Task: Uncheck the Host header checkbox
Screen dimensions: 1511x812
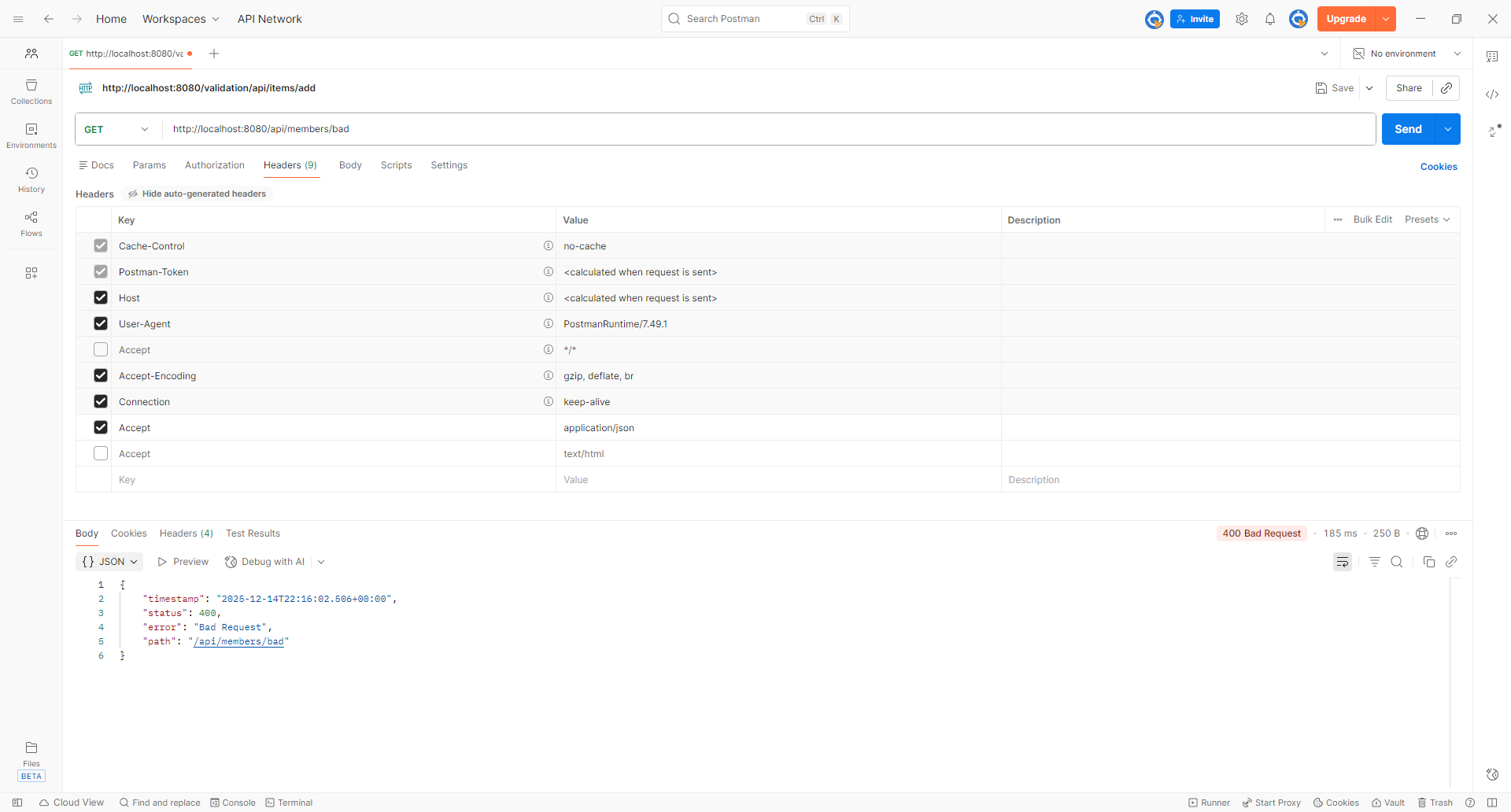Action: point(101,297)
